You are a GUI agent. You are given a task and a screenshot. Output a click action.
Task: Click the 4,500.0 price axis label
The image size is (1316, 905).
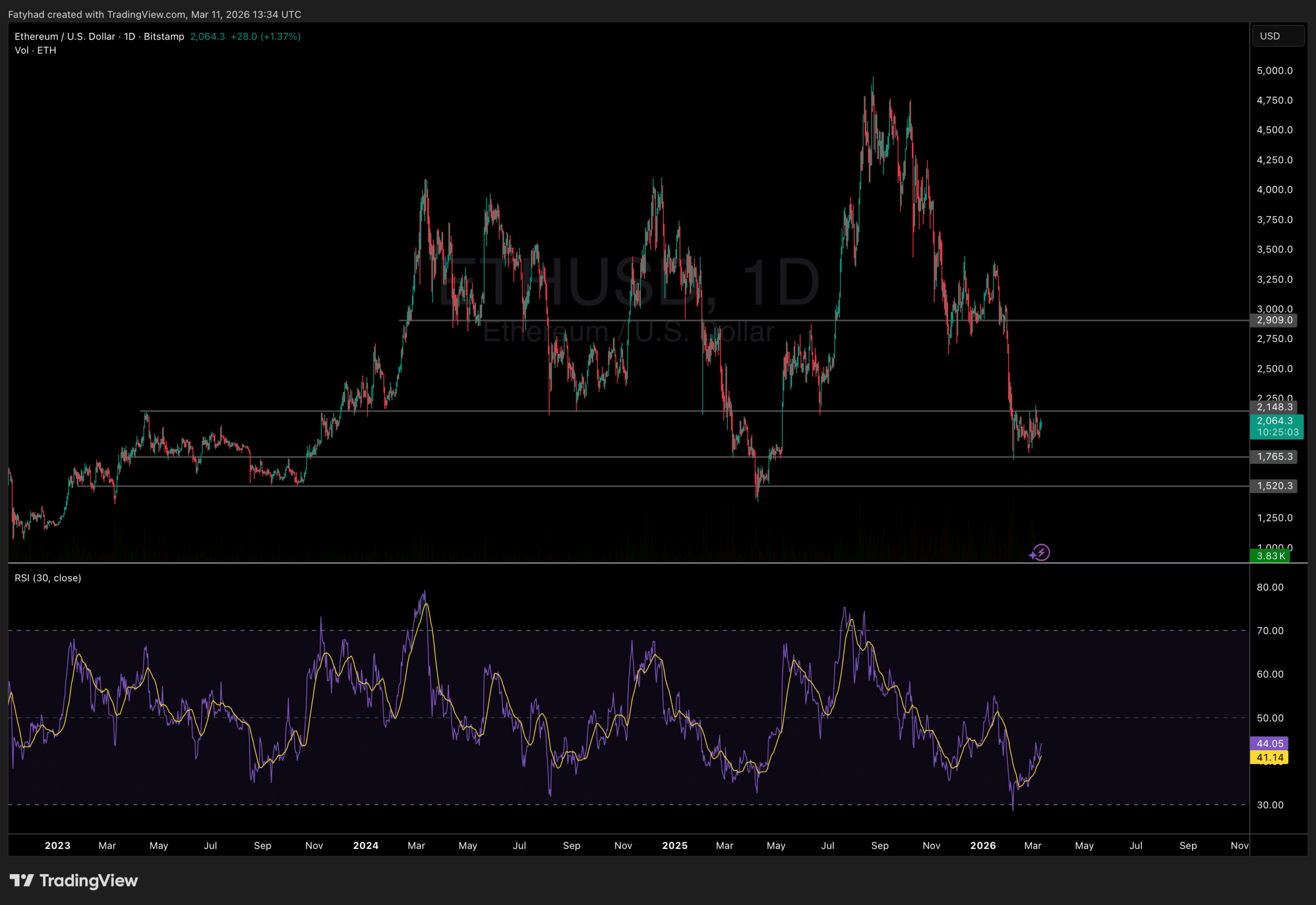click(x=1275, y=130)
